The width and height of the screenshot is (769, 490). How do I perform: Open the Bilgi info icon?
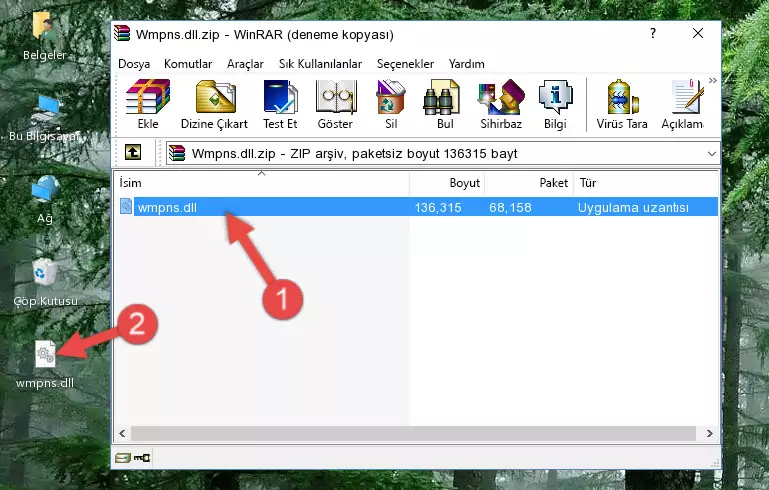click(x=555, y=97)
